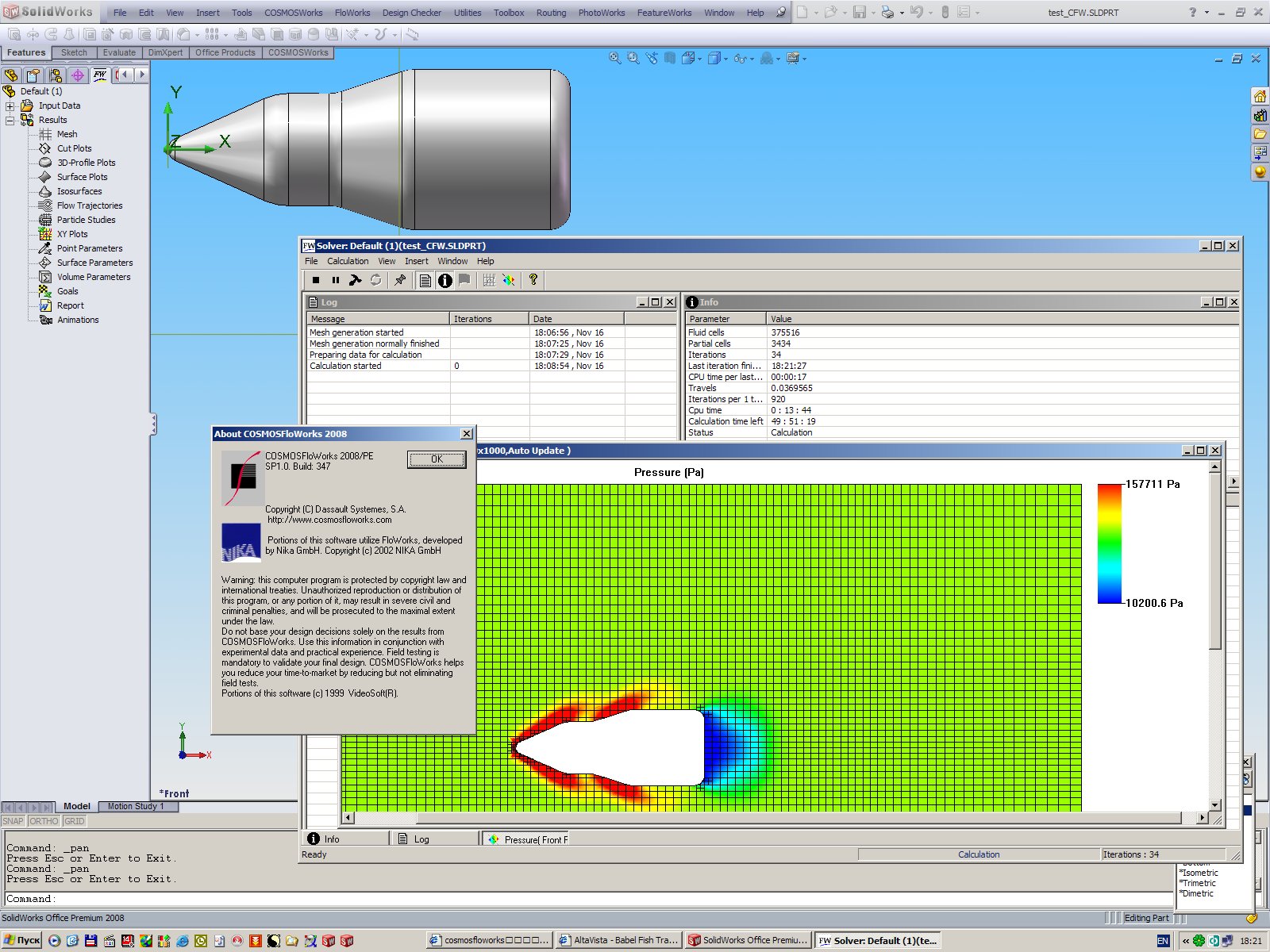Viewport: 1270px width, 952px height.
Task: Open the FeatureManager design tree tab icon
Action: point(11,75)
